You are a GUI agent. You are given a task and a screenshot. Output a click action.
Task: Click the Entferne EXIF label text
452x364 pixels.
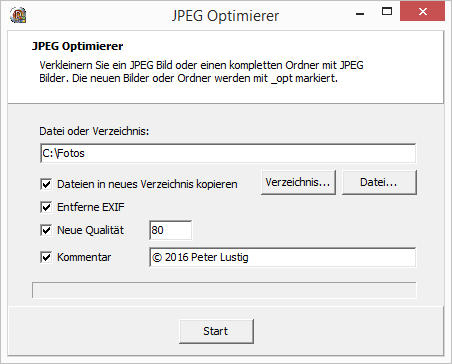pyautogui.click(x=91, y=207)
